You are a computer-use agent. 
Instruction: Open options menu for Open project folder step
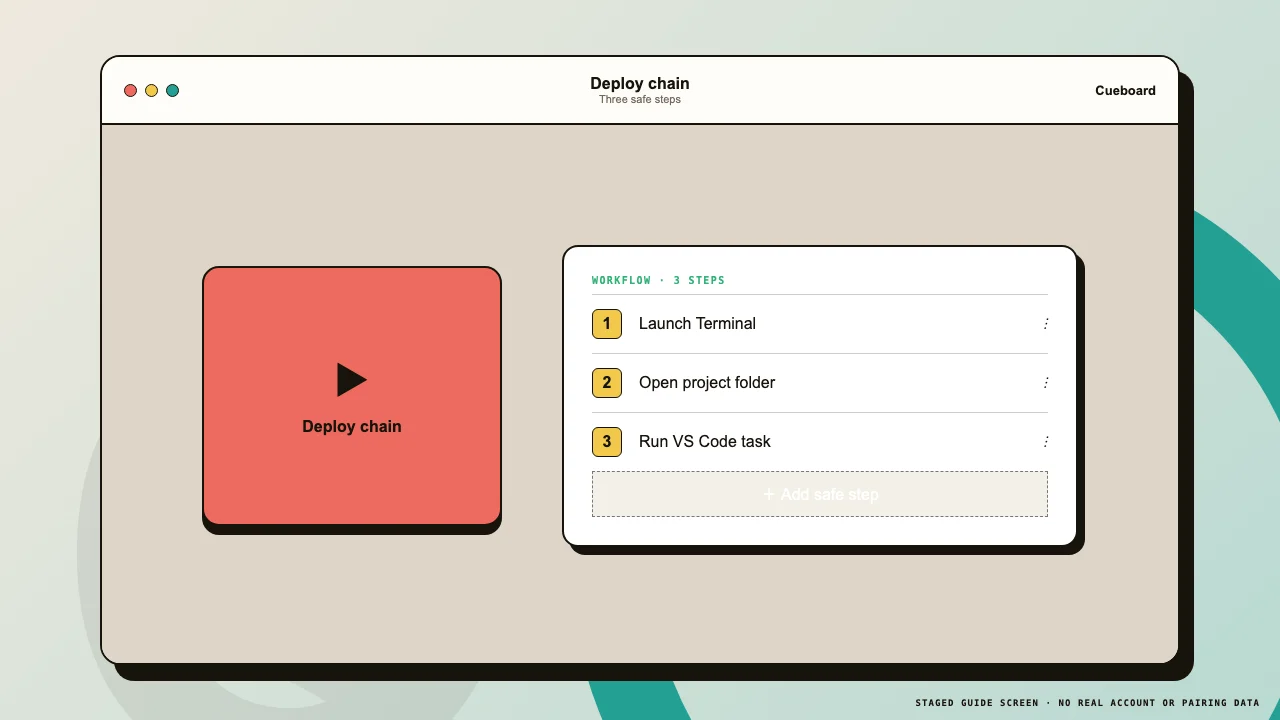(x=1046, y=383)
